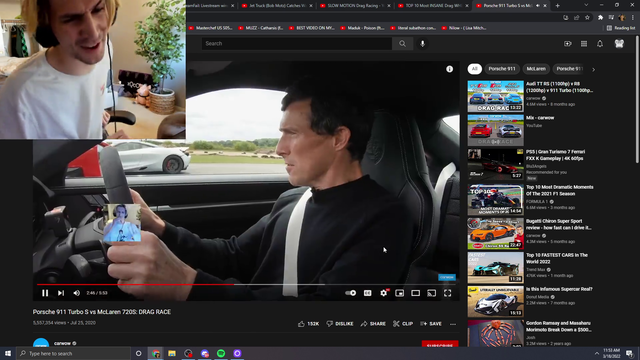
Task: Switch to TOP 10 Most INSANE Drag tab
Action: tap(432, 6)
